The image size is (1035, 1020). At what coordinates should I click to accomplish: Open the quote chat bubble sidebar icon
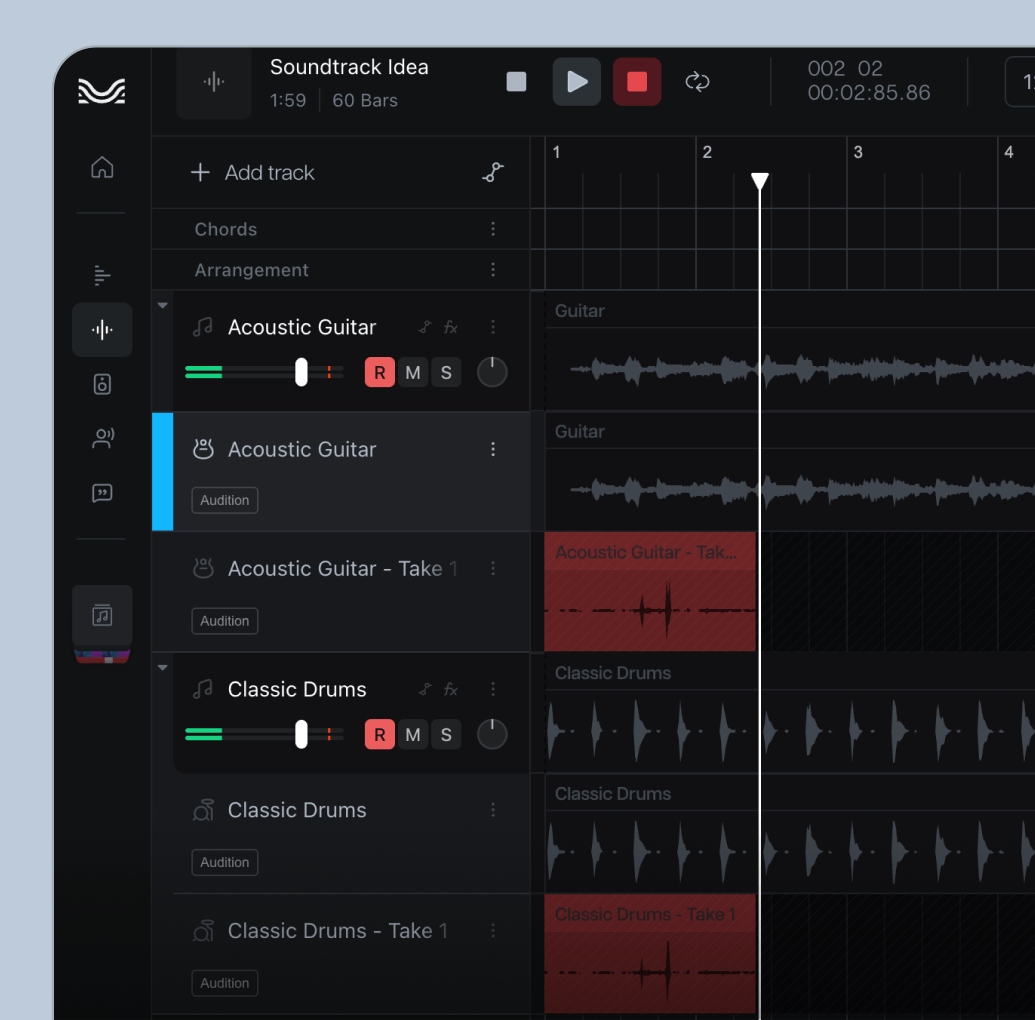tap(102, 493)
